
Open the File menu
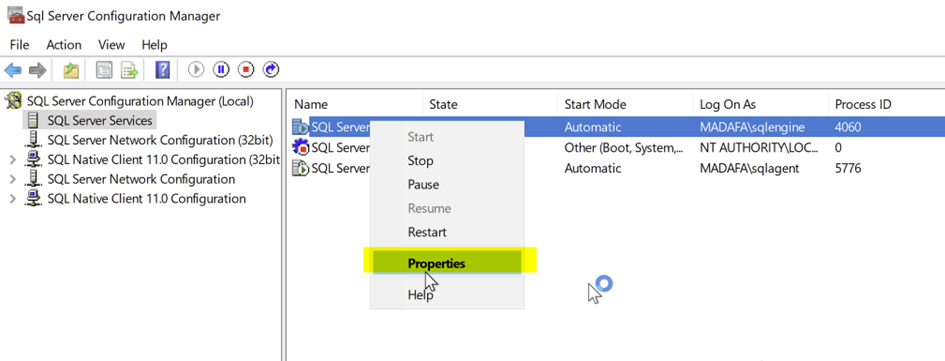19,45
